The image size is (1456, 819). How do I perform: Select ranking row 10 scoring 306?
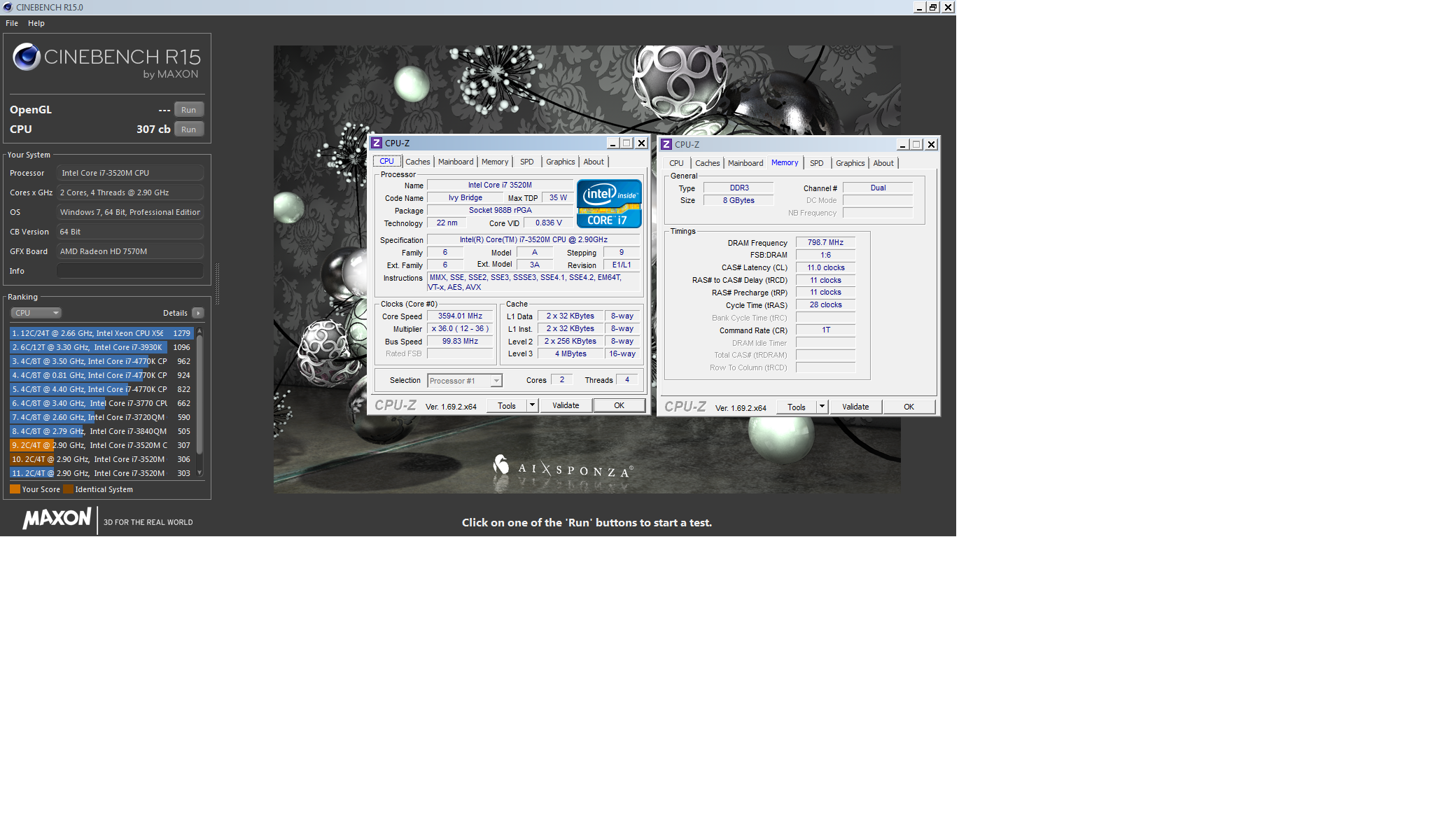[x=101, y=459]
